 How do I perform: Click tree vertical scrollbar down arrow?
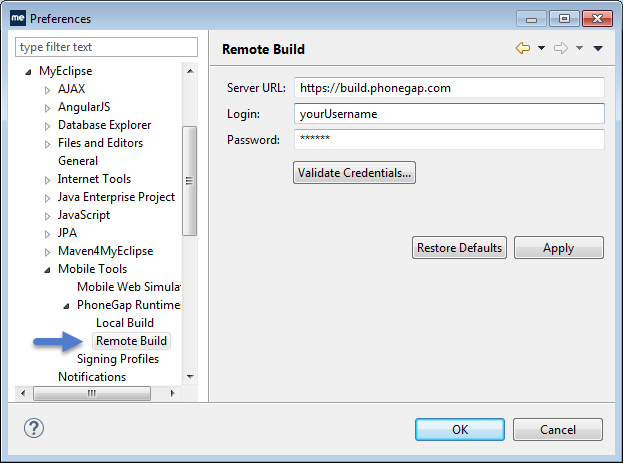(x=190, y=377)
